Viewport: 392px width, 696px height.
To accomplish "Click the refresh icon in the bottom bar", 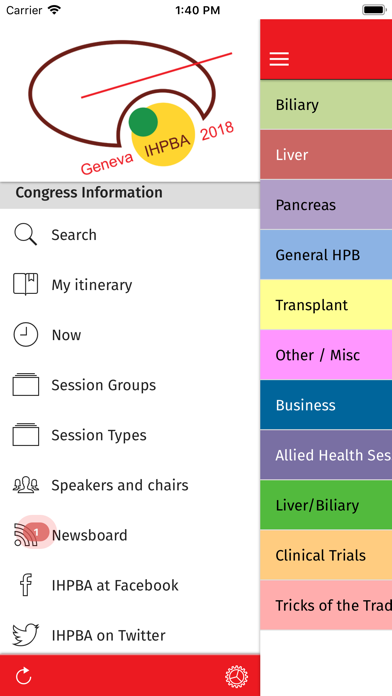I will (24, 676).
